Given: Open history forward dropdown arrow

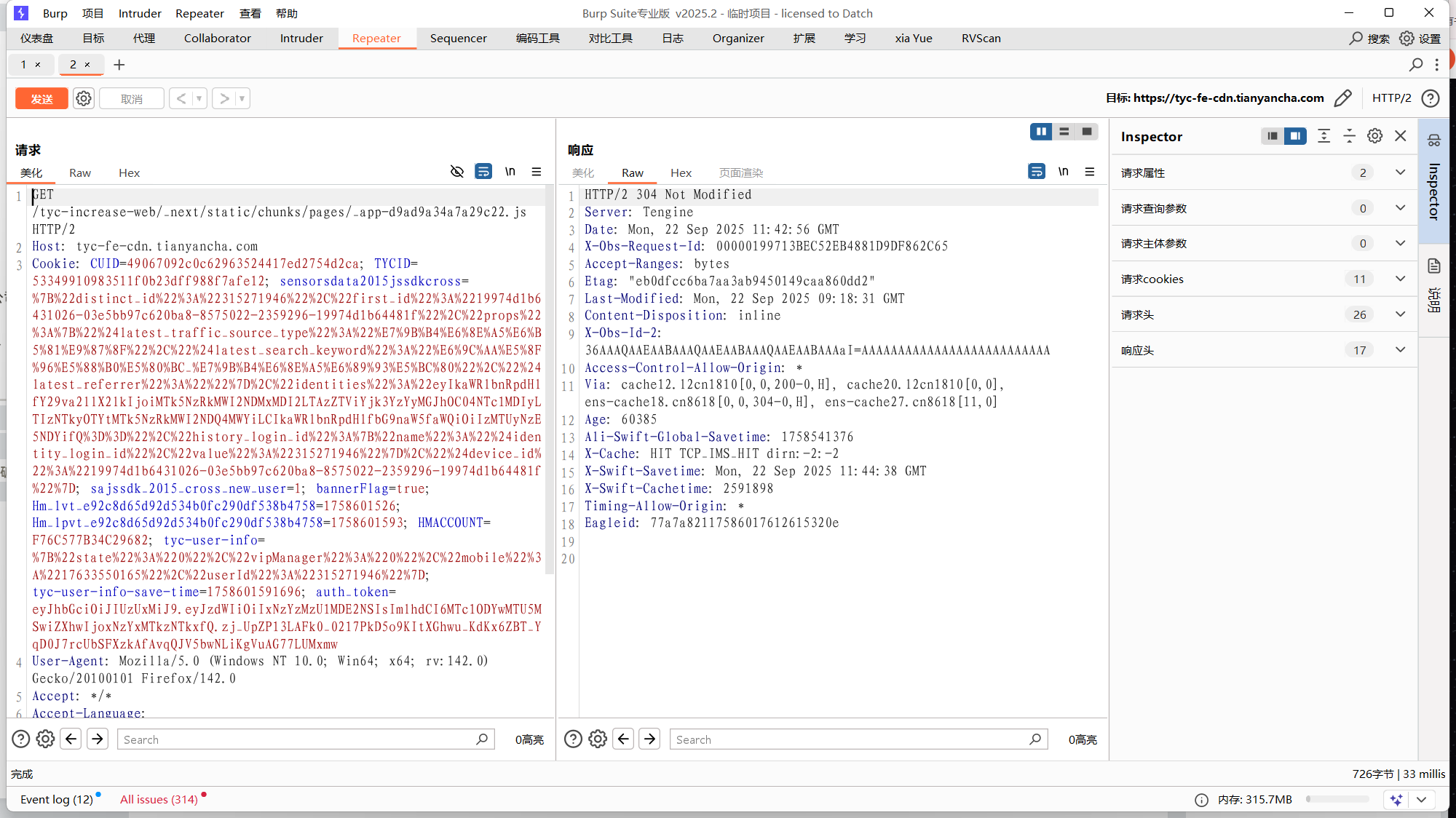Looking at the screenshot, I should point(242,98).
